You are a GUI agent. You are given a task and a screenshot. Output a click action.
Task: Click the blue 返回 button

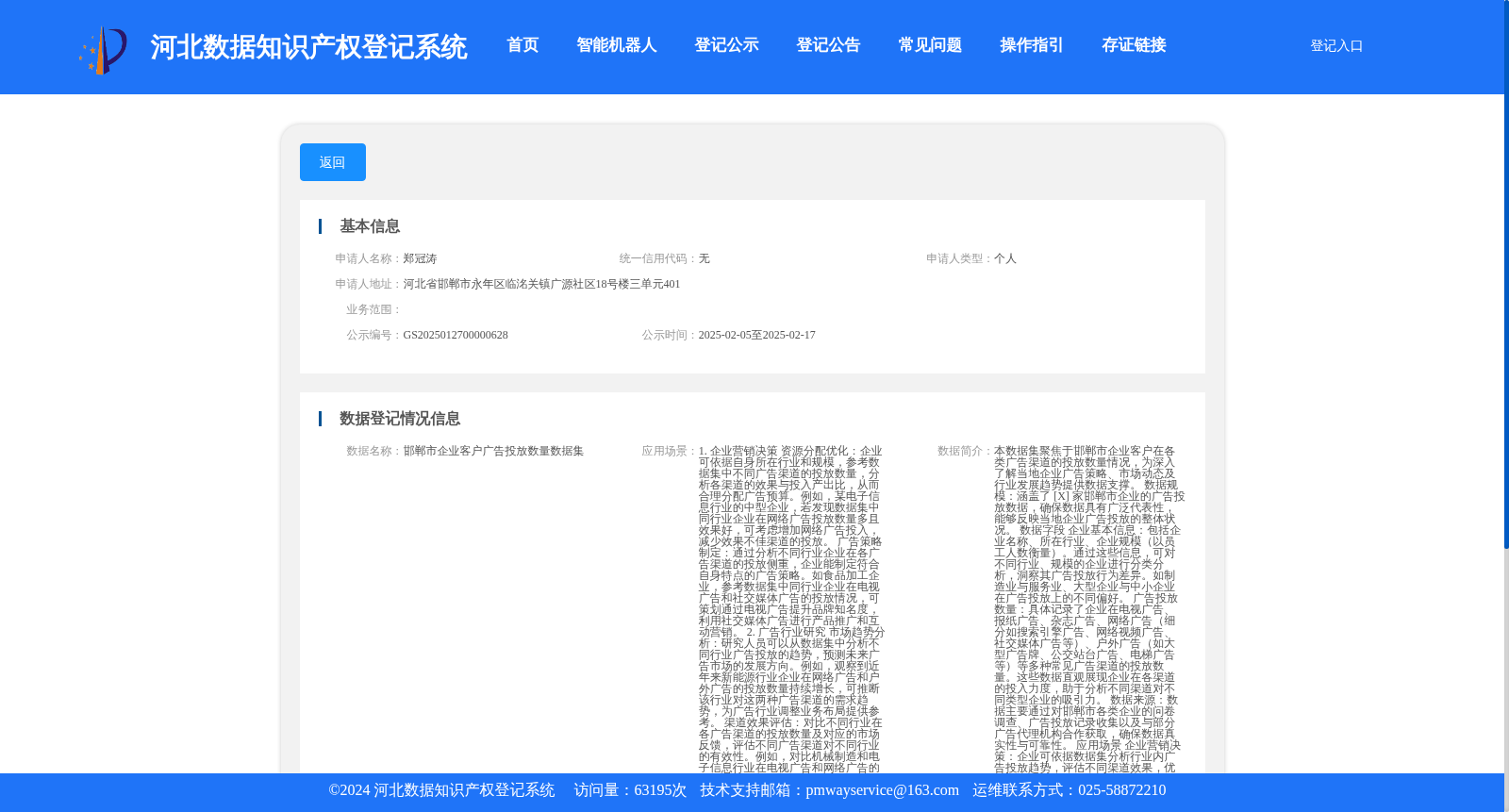[333, 162]
